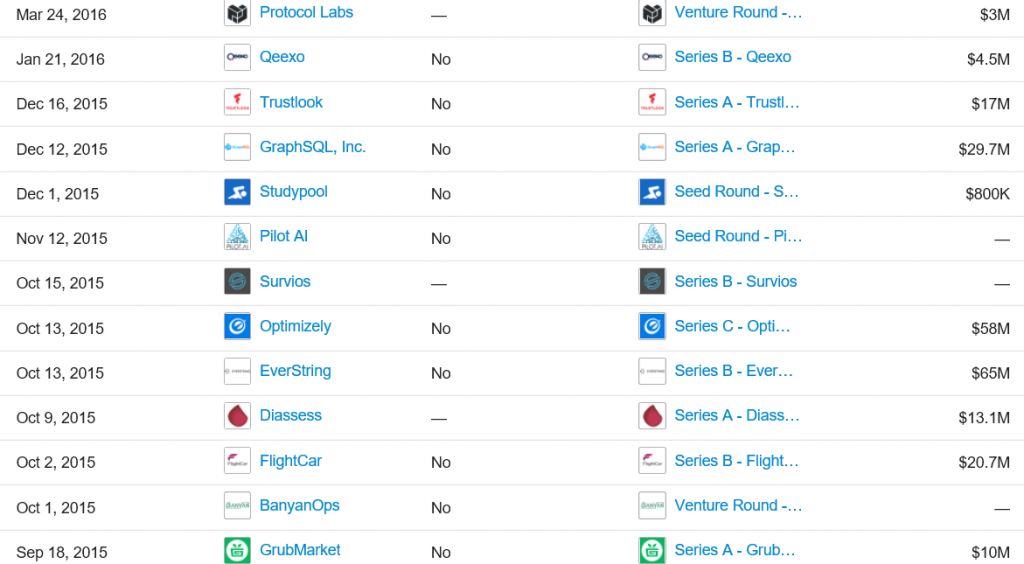Open the GraphSQL, Inc. company link
1024x564 pixels.
[x=312, y=148]
